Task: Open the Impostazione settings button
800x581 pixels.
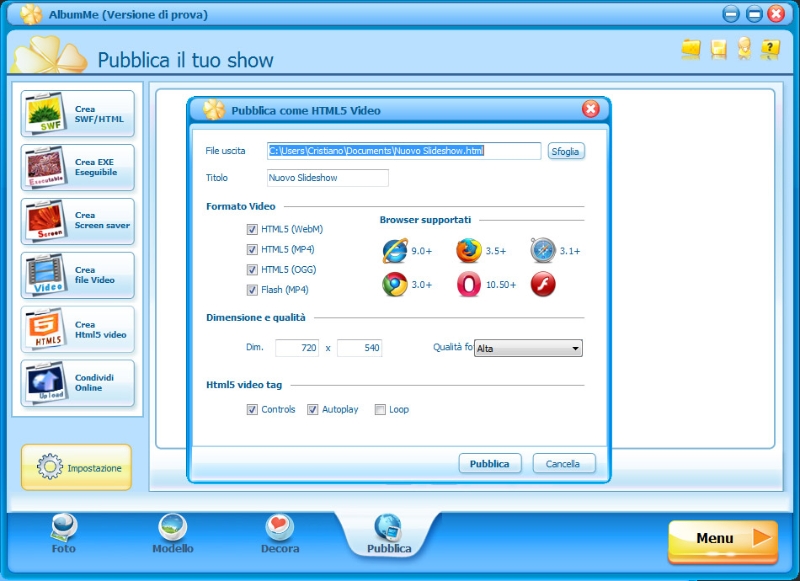Action: point(76,468)
